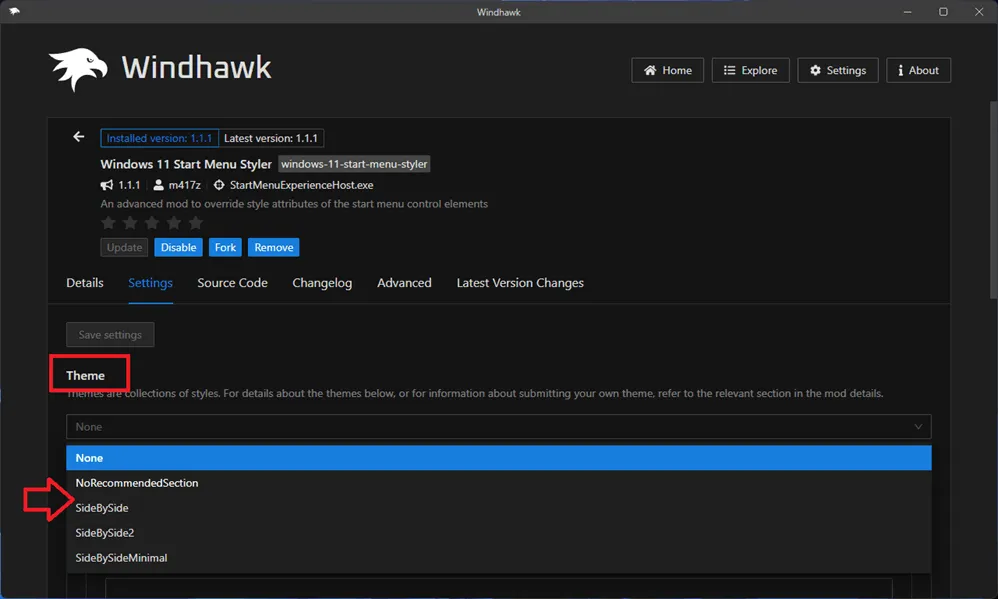Viewport: 998px width, 599px height.
Task: Click the StartMenuExperienceHost.exe target icon
Action: tap(219, 185)
